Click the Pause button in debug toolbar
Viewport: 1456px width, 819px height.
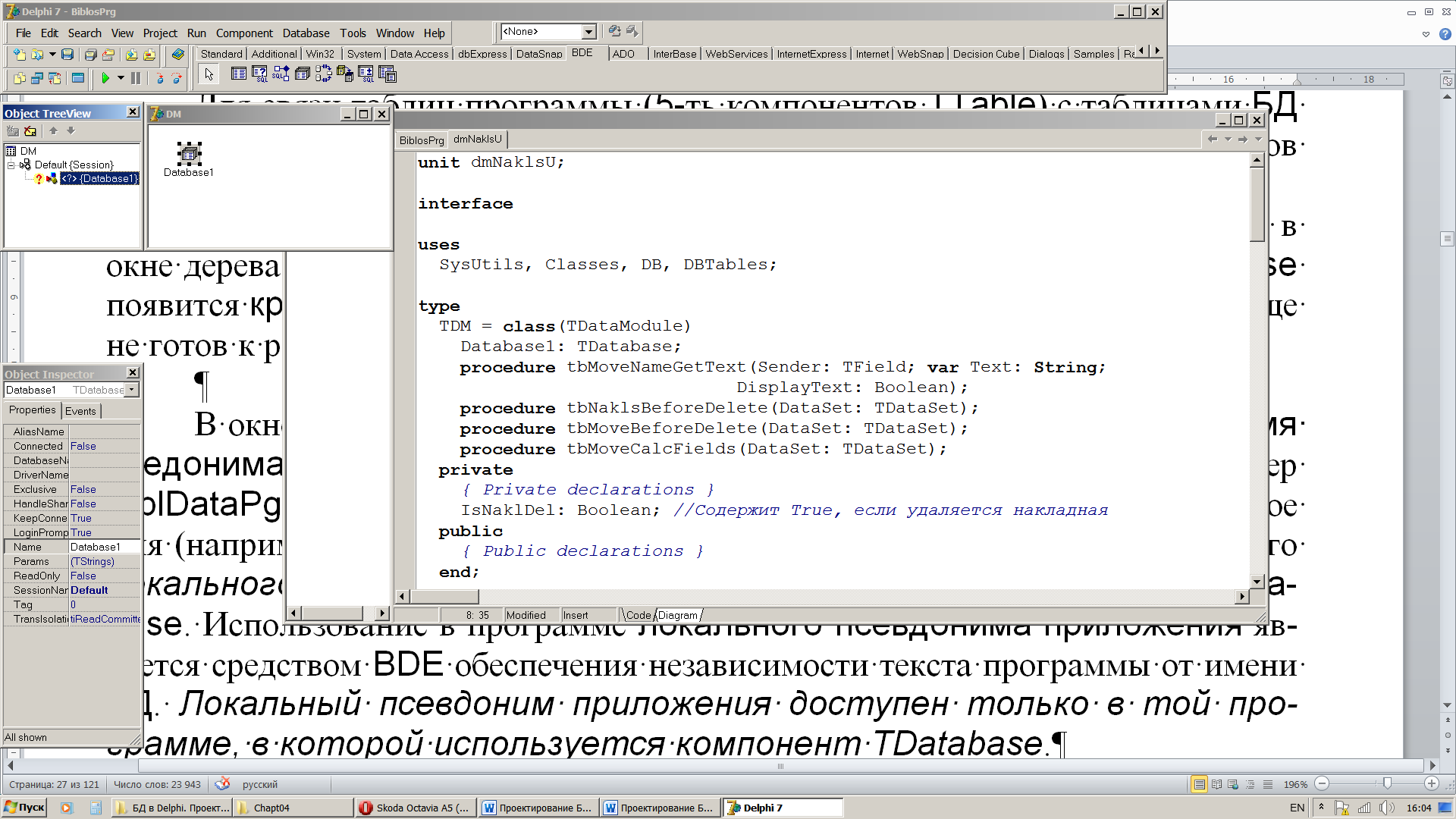(x=136, y=78)
